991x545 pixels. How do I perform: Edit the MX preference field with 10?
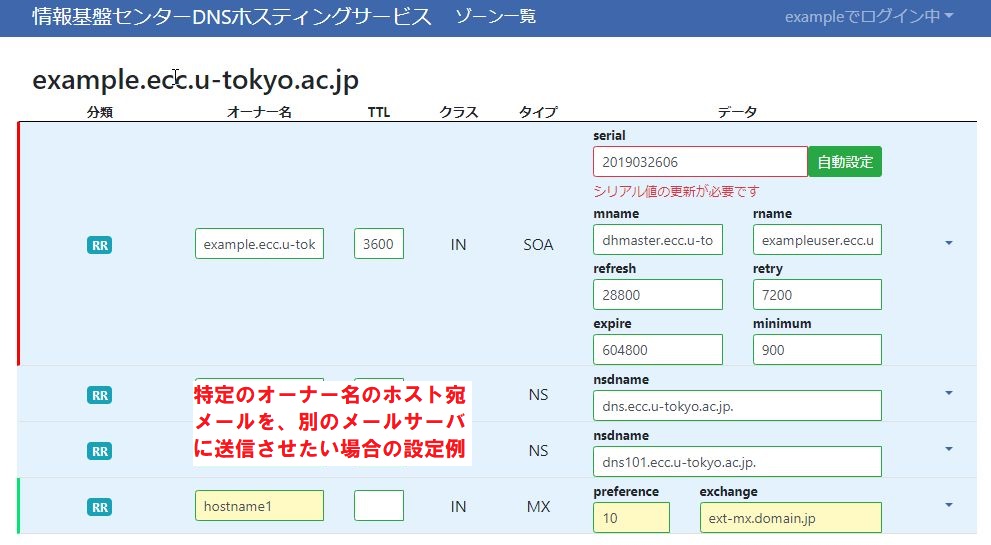tap(631, 518)
